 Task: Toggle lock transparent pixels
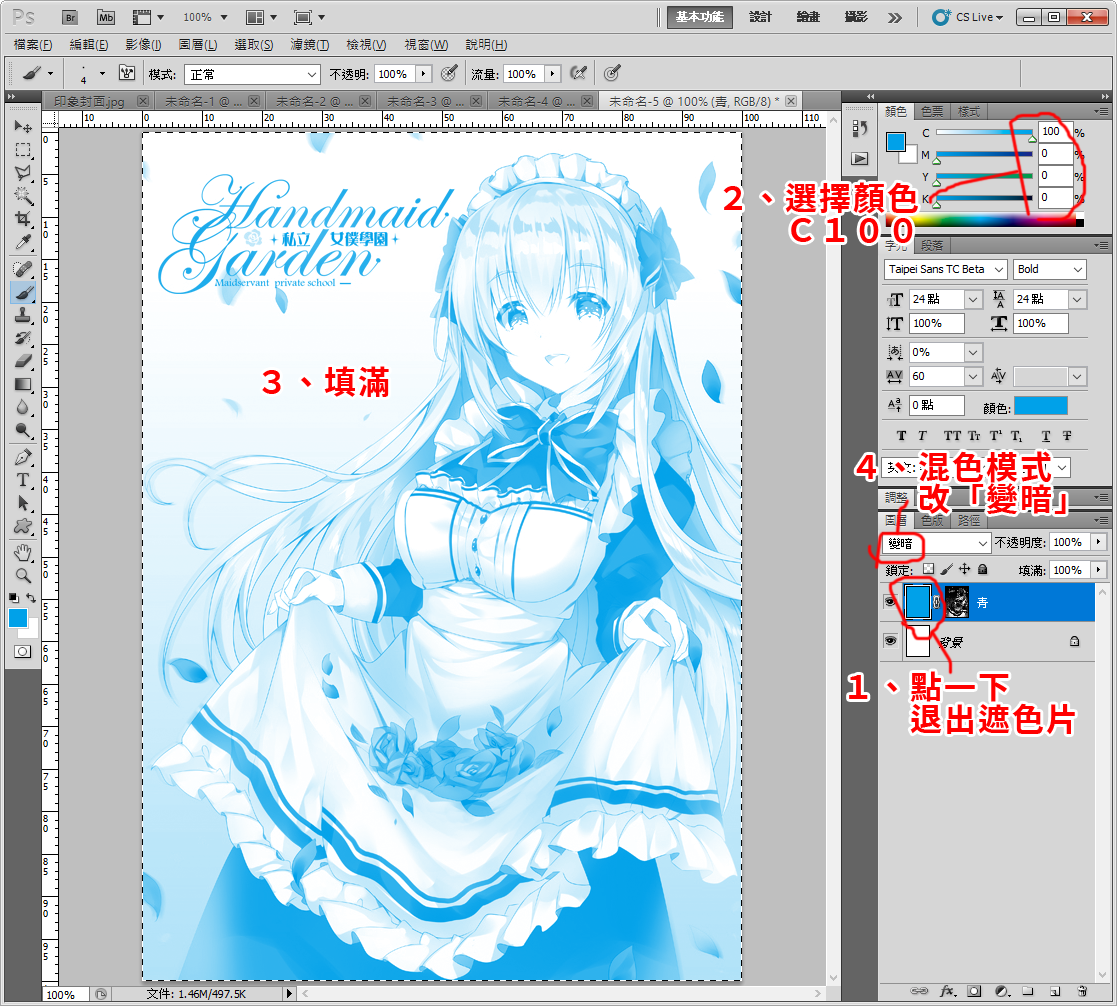[x=928, y=569]
